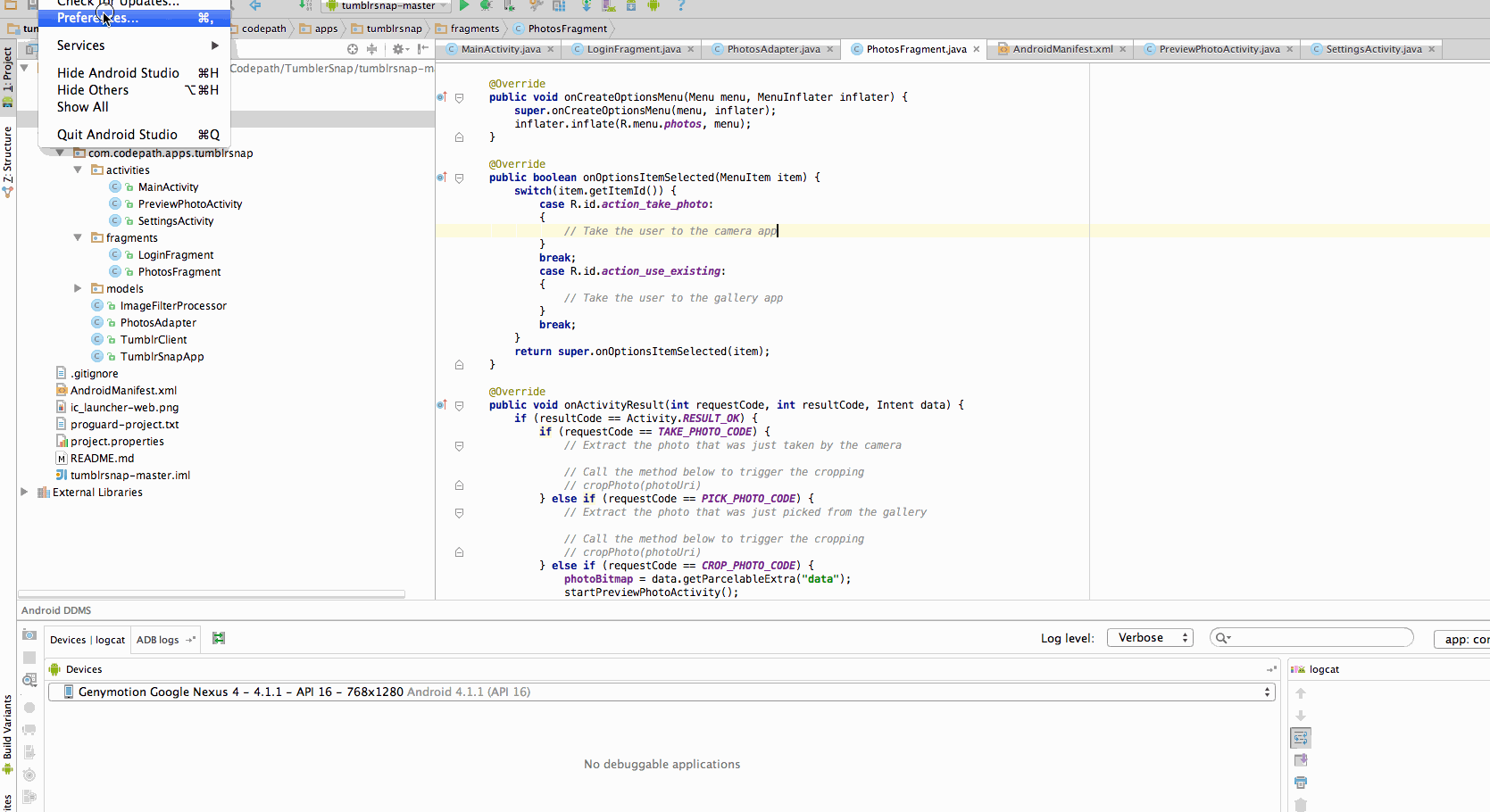Select Devices | logcat tab

click(x=87, y=640)
